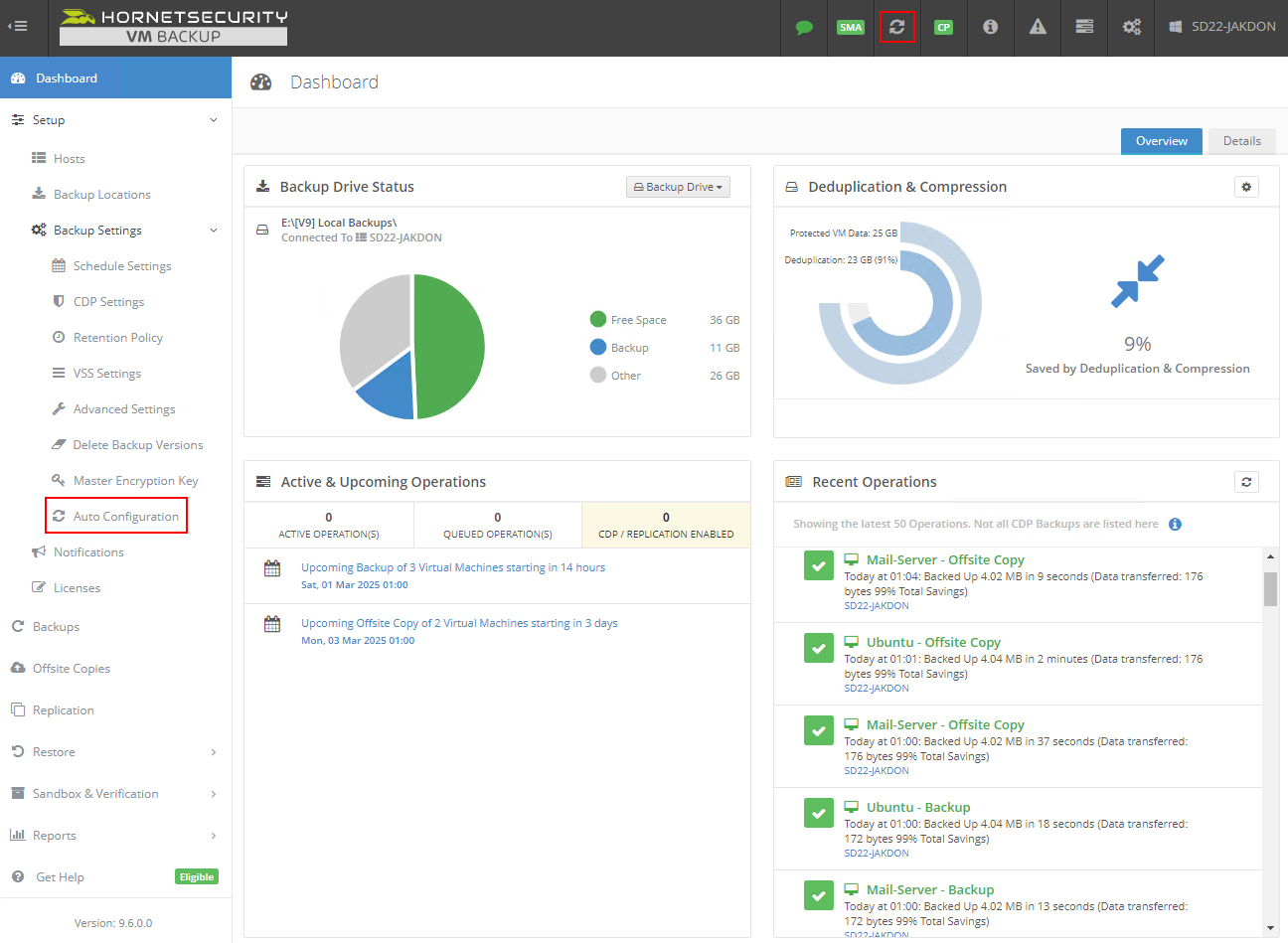Screen dimensions: 1288x943
Task: Open Hosts under Setup
Action: 69,159
